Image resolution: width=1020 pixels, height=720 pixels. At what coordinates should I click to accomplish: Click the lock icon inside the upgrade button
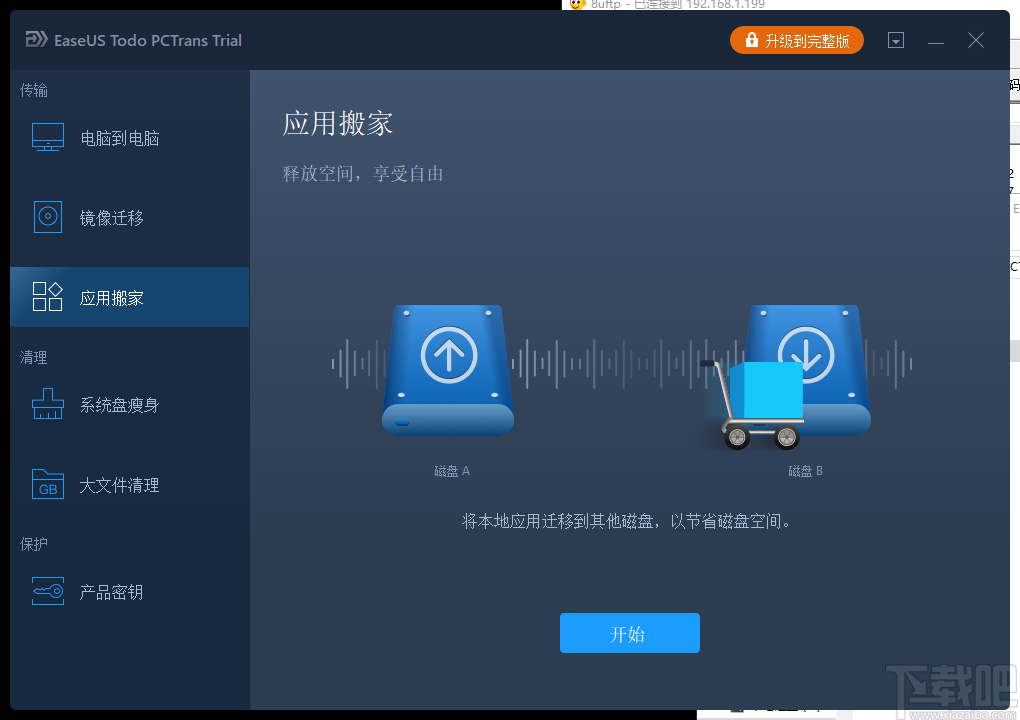tap(750, 40)
